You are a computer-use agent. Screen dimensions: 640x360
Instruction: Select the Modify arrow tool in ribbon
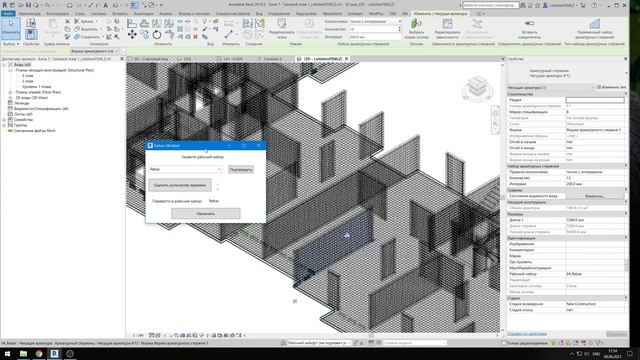click(11, 28)
